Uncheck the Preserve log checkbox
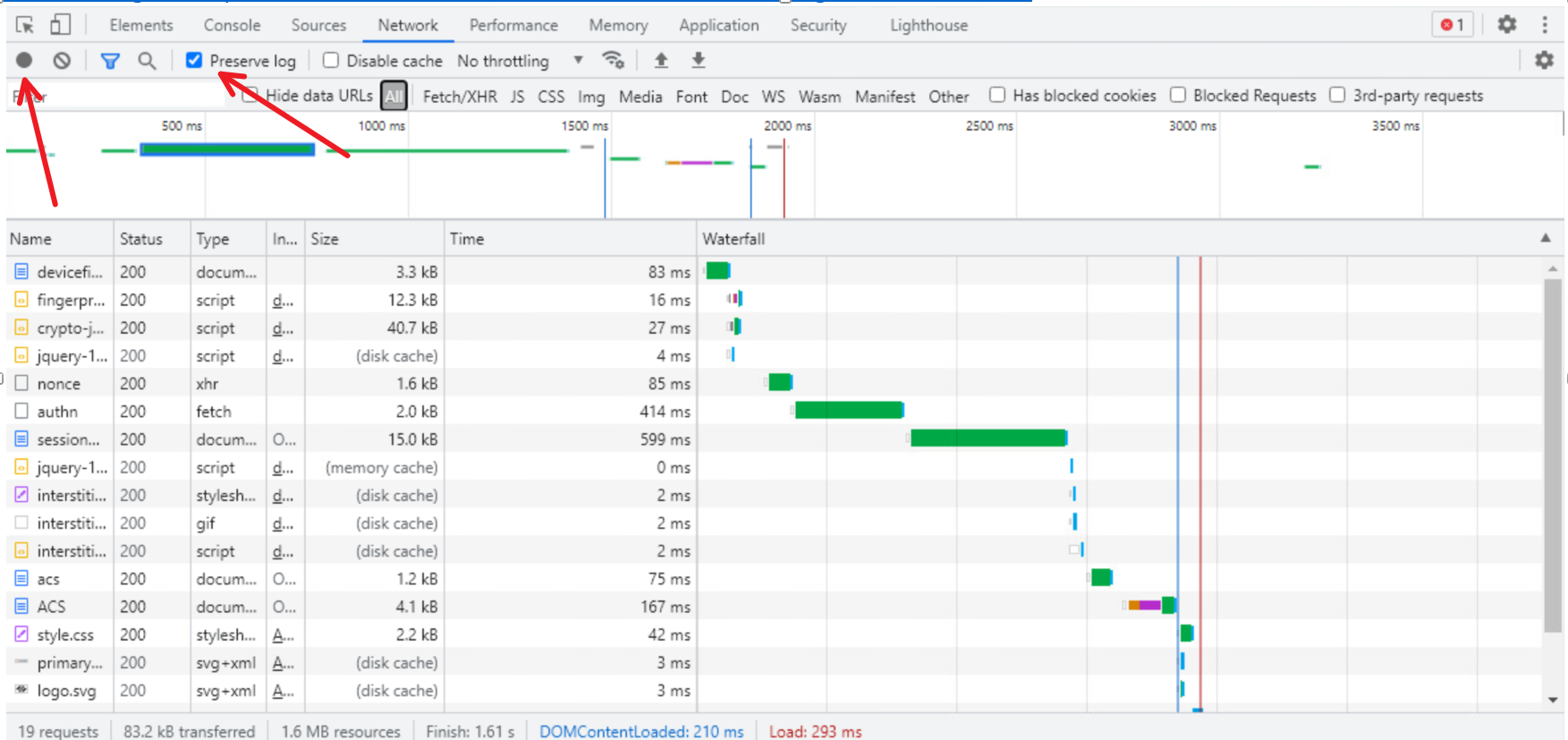The image size is (1568, 740). [x=194, y=60]
